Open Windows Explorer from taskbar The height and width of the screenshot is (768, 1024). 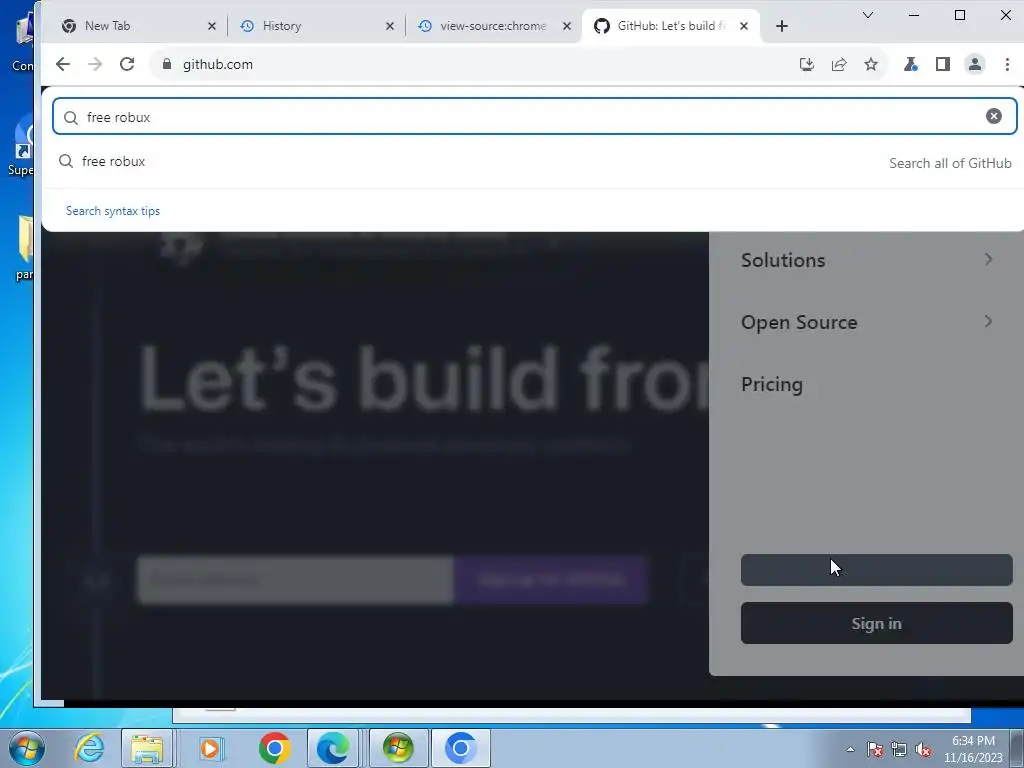coord(147,748)
